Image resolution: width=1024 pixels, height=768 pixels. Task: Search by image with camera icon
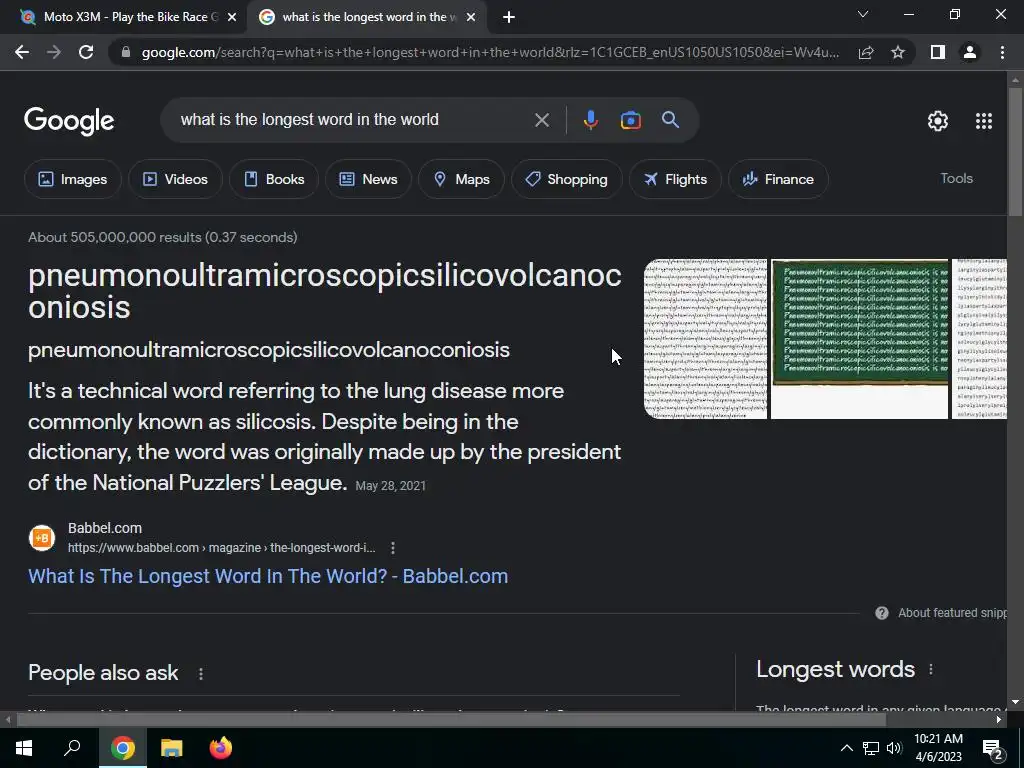(x=630, y=120)
